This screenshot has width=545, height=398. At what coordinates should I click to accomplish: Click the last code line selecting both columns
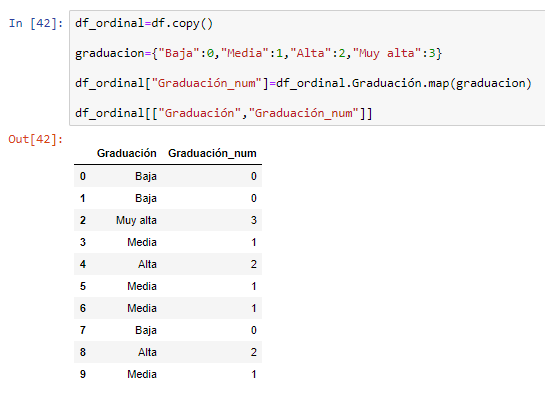(224, 113)
